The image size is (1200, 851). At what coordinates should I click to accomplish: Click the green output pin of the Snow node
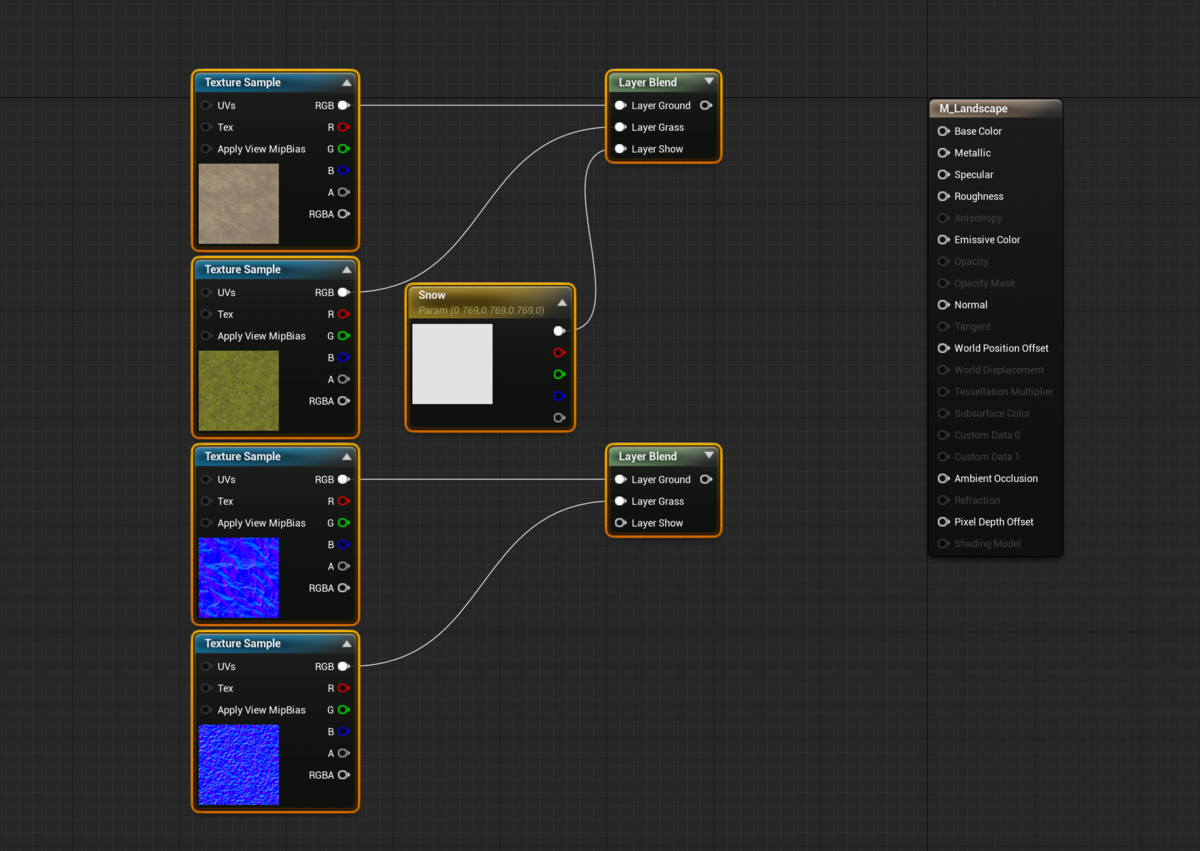pyautogui.click(x=559, y=374)
